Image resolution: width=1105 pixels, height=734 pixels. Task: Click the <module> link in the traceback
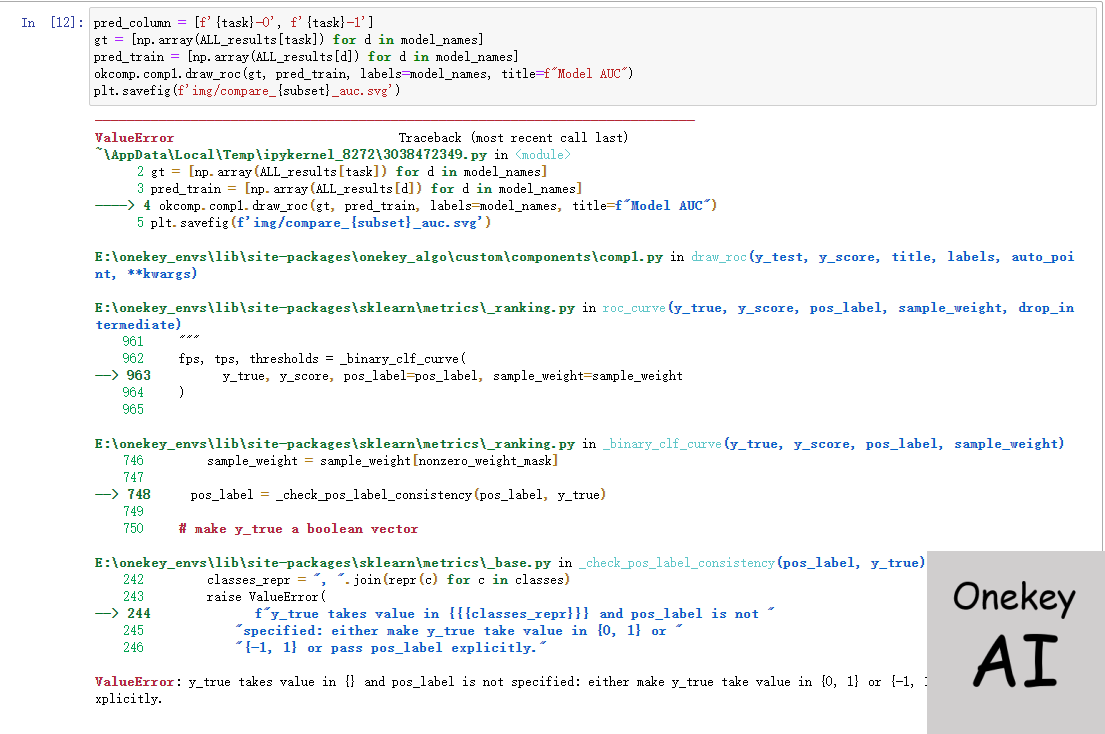tap(543, 154)
